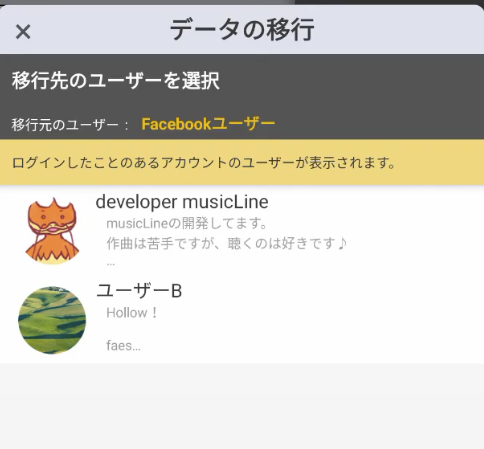Click the 作曲は苦手ですが description line

(227, 243)
